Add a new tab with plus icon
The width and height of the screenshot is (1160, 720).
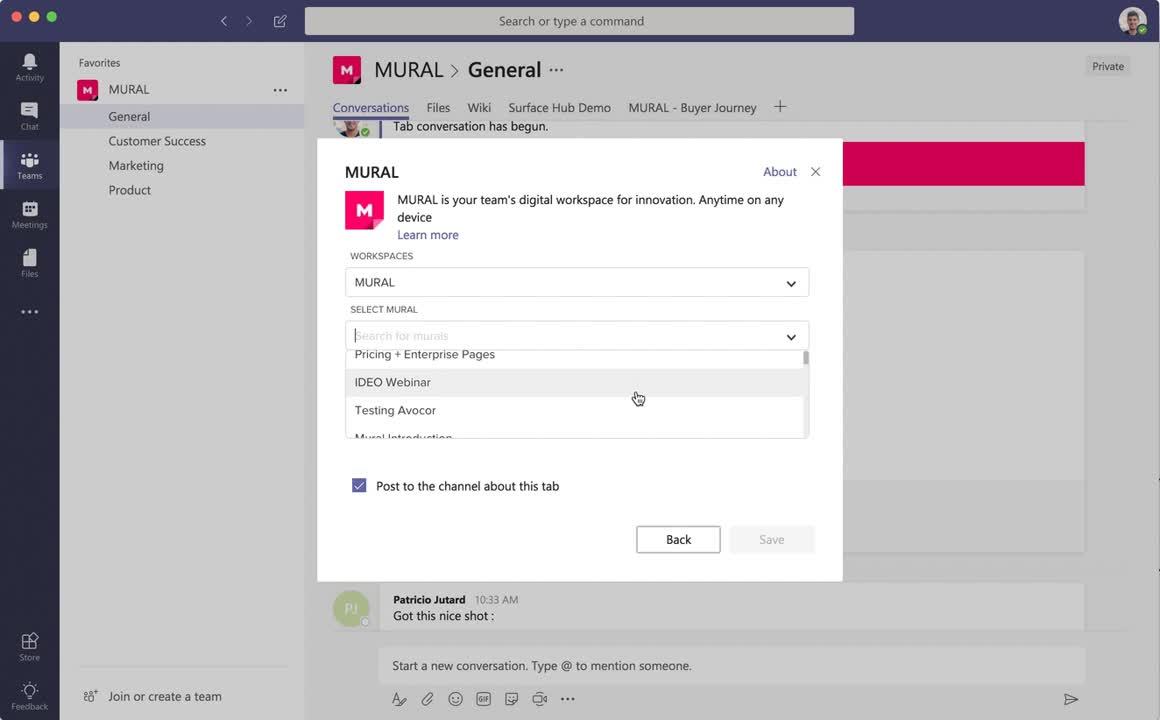(780, 107)
